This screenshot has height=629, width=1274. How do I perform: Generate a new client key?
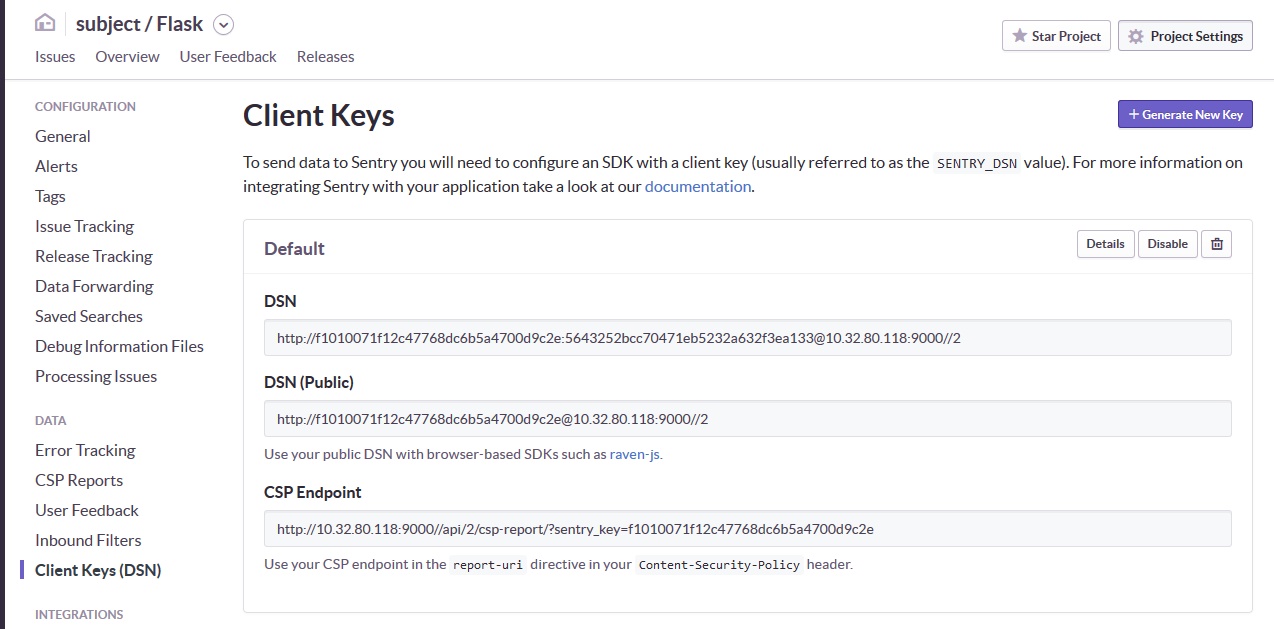(1185, 115)
